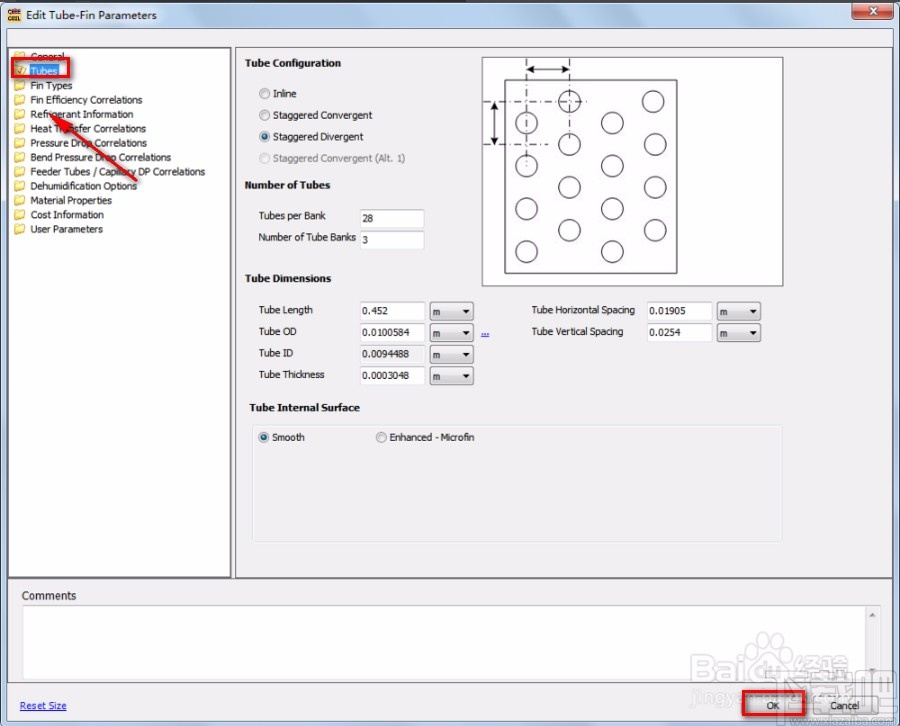
Task: Click the Fin Types folder icon
Action: [20, 86]
